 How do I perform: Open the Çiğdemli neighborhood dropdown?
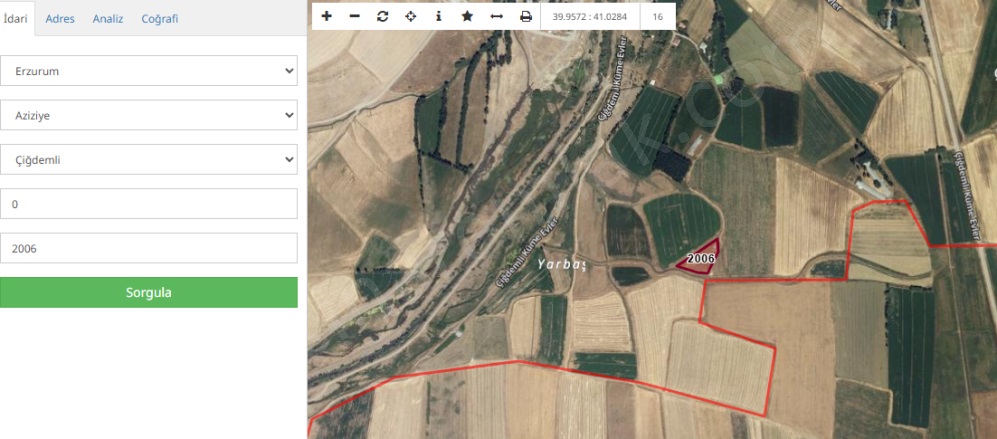[x=149, y=159]
